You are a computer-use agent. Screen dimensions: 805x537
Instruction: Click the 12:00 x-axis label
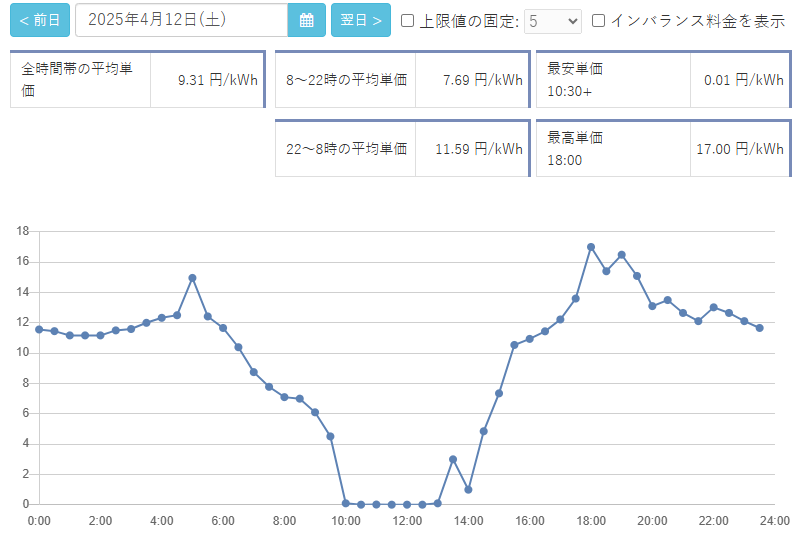(x=407, y=521)
